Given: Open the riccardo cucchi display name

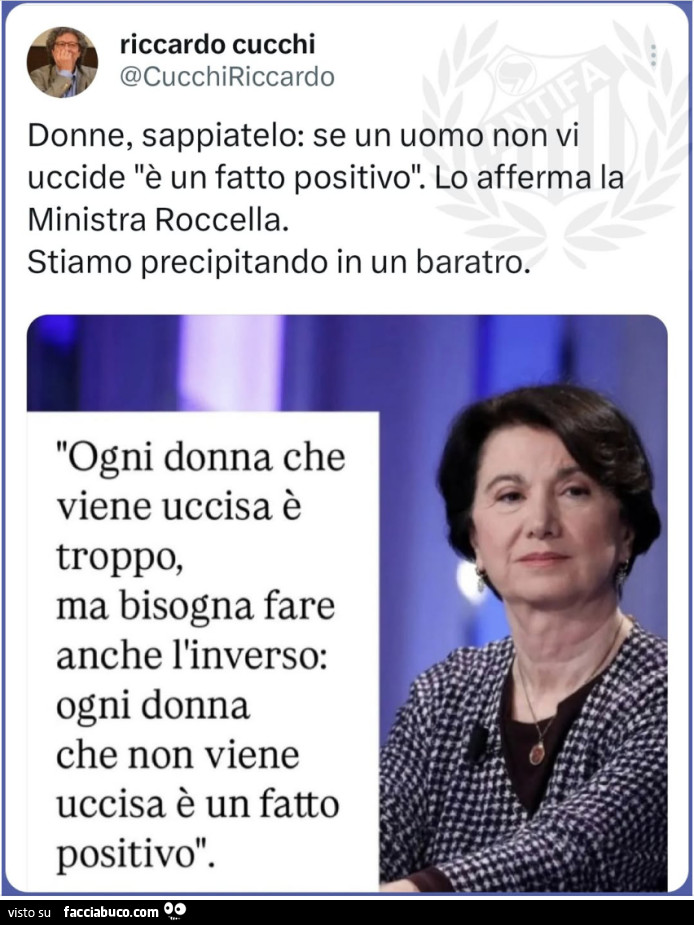Looking at the screenshot, I should [x=217, y=45].
